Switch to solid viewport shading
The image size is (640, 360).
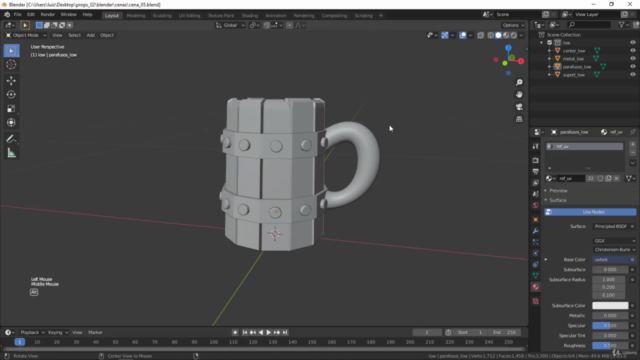(498, 36)
